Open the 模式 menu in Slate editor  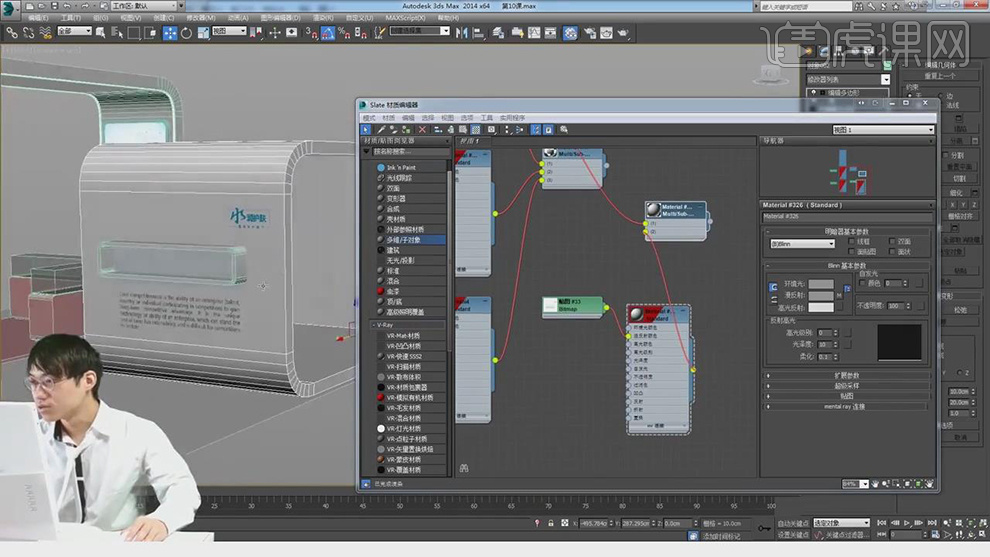pos(369,117)
